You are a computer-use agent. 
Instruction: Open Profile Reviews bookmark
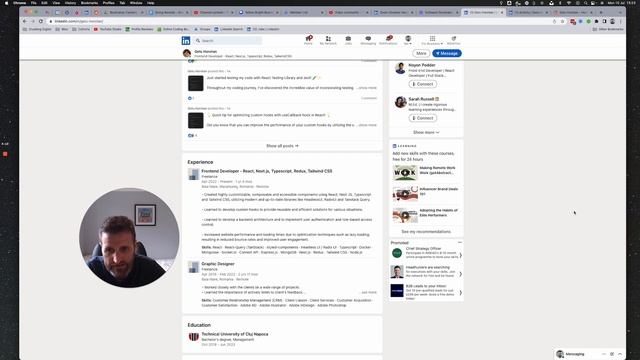[x=139, y=29]
